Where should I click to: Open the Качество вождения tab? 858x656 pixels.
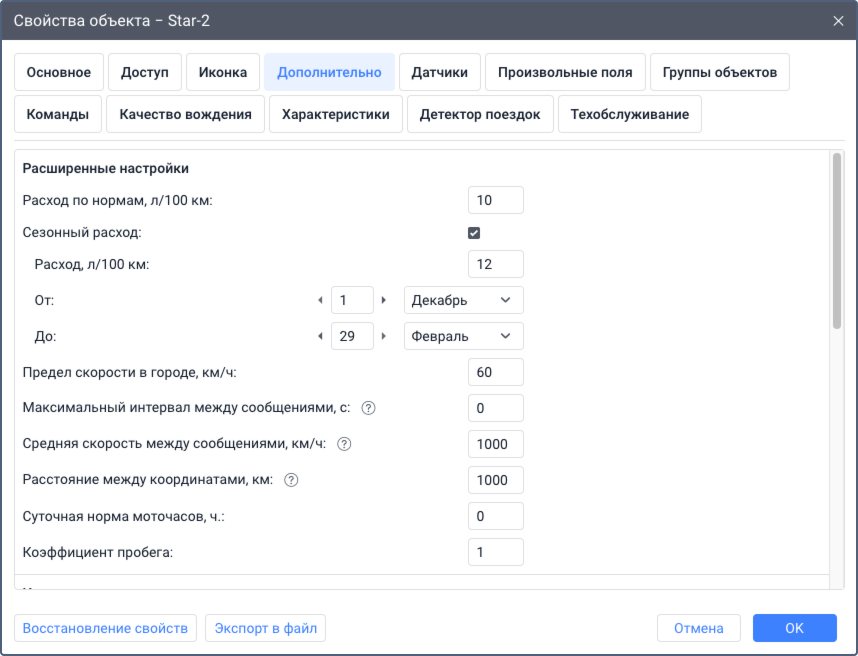point(185,114)
